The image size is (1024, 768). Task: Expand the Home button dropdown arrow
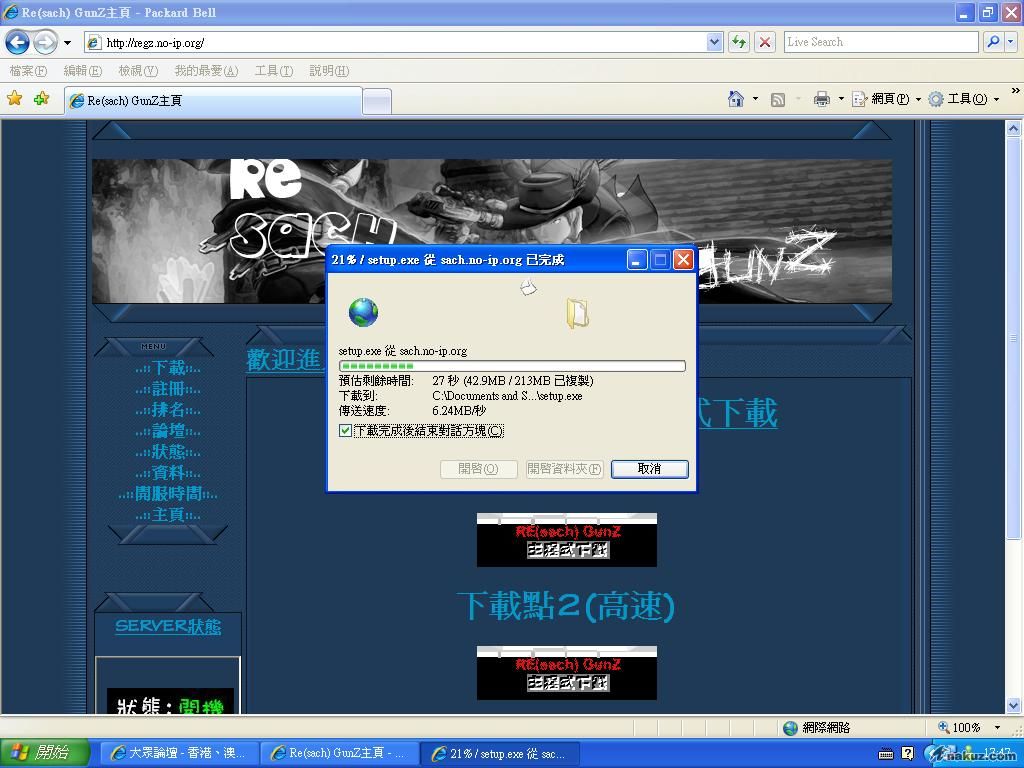pyautogui.click(x=756, y=99)
